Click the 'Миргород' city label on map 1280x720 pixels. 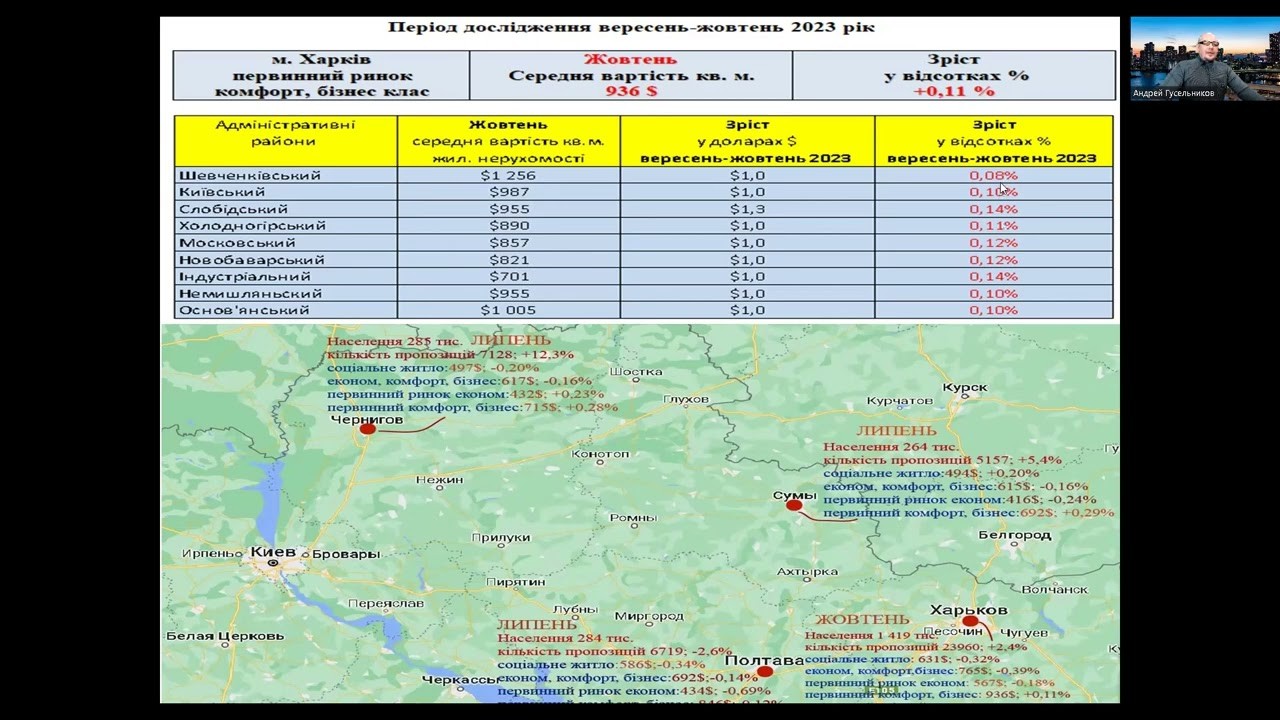pos(649,616)
